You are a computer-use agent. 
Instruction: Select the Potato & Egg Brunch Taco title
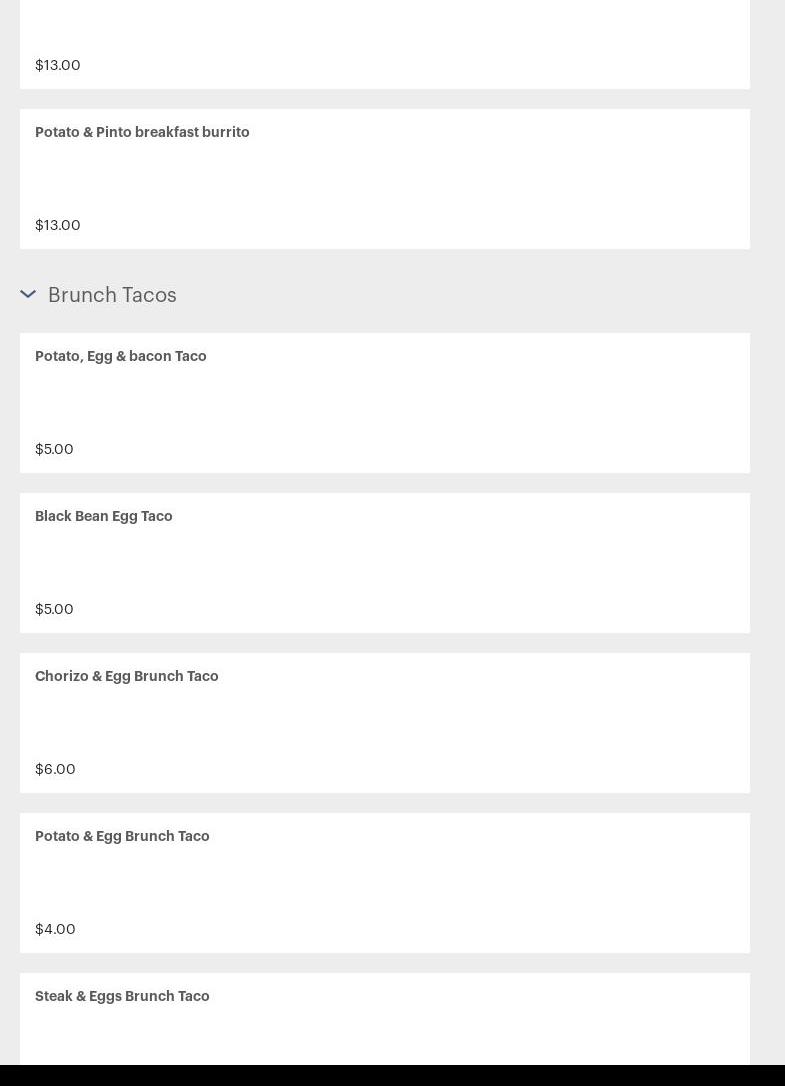pos(122,836)
